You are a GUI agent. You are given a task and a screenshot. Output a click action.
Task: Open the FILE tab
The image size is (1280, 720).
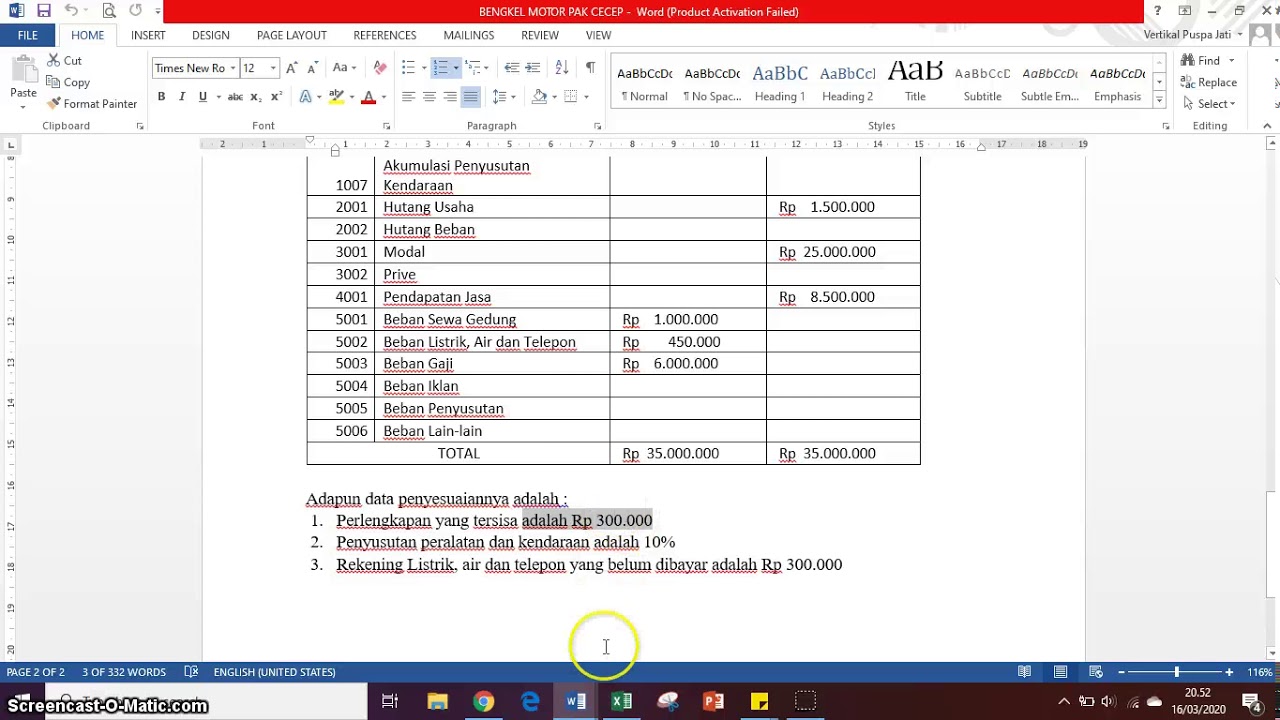(x=27, y=35)
